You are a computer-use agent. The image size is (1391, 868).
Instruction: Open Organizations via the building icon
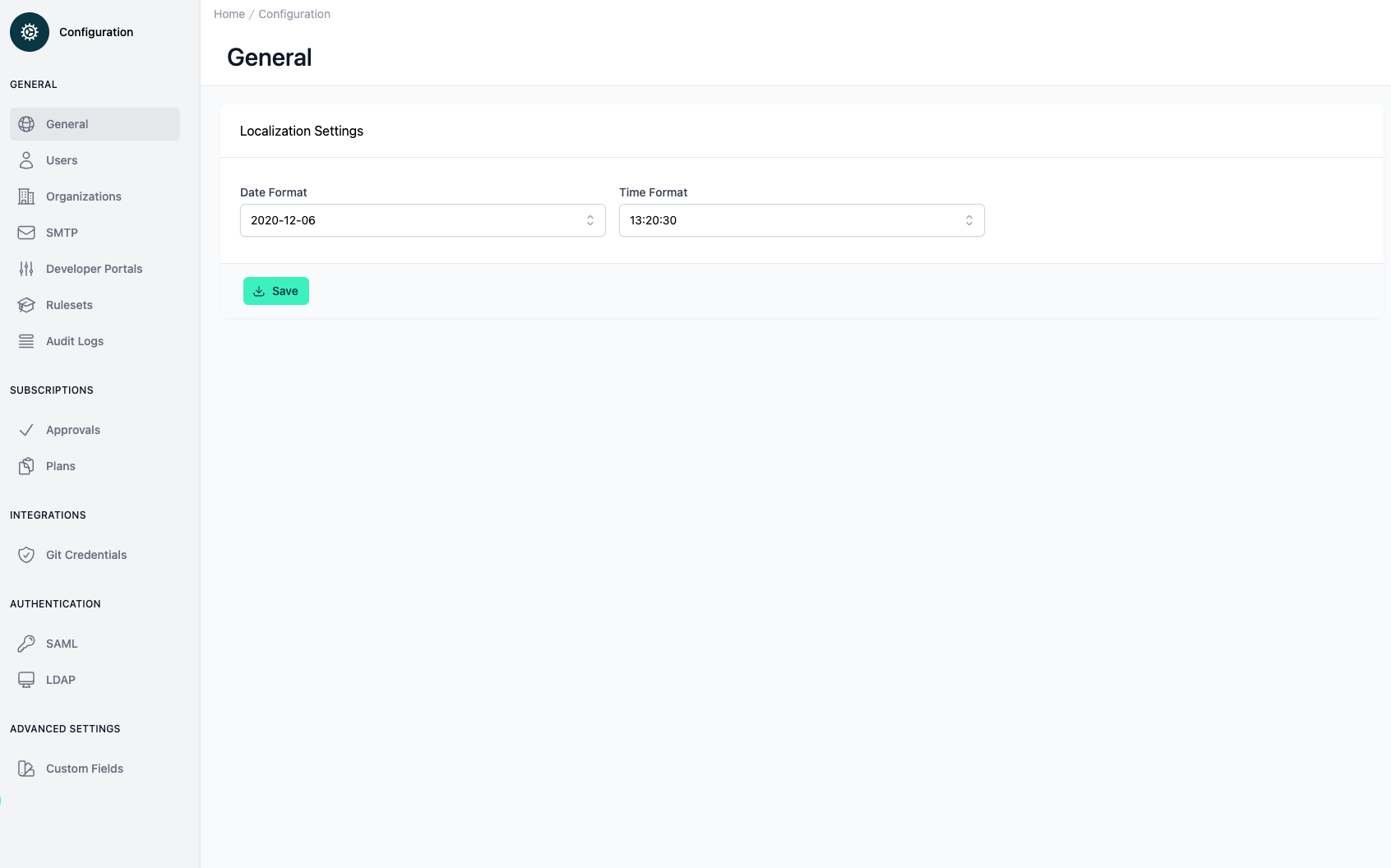[25, 196]
